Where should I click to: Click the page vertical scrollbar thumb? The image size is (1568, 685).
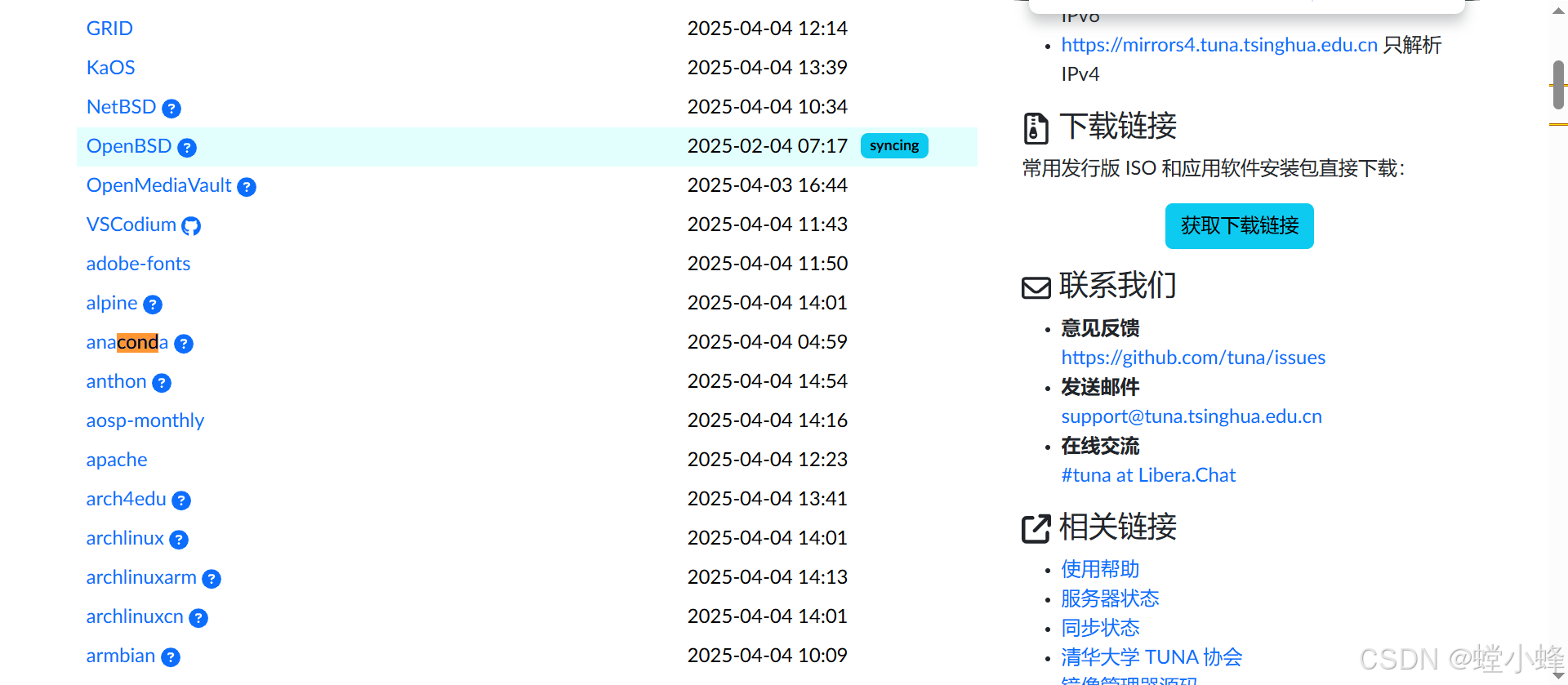1558,85
